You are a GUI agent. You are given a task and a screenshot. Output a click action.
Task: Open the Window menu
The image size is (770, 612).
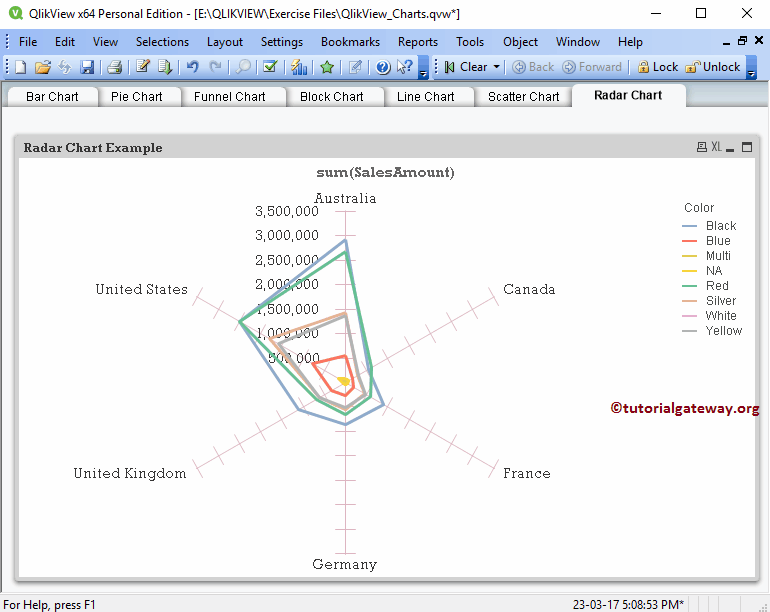point(578,42)
